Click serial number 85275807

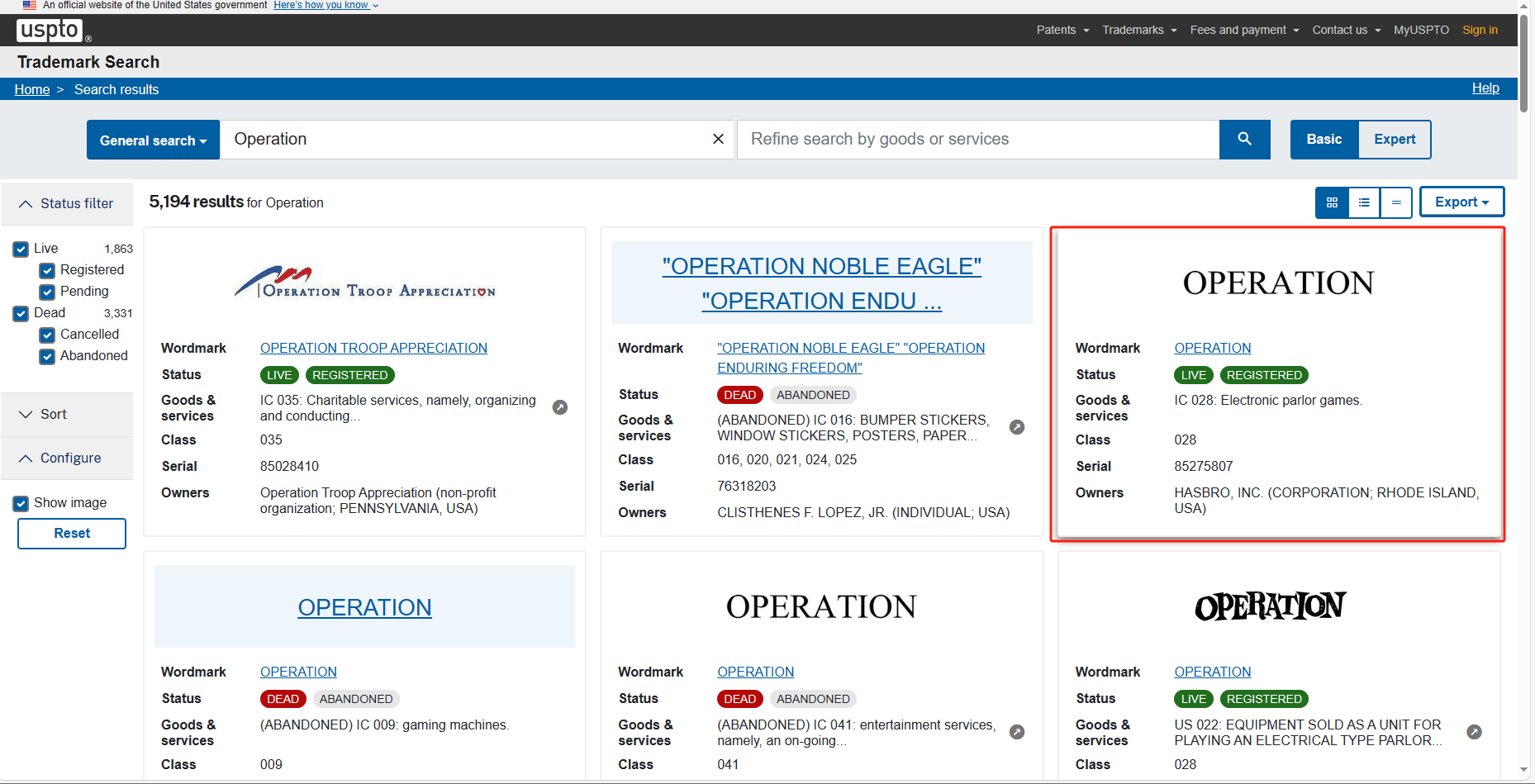1204,466
